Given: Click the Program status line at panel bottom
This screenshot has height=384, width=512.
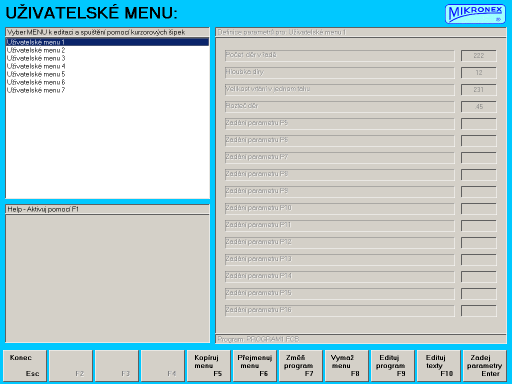Looking at the screenshot, I should tap(361, 339).
